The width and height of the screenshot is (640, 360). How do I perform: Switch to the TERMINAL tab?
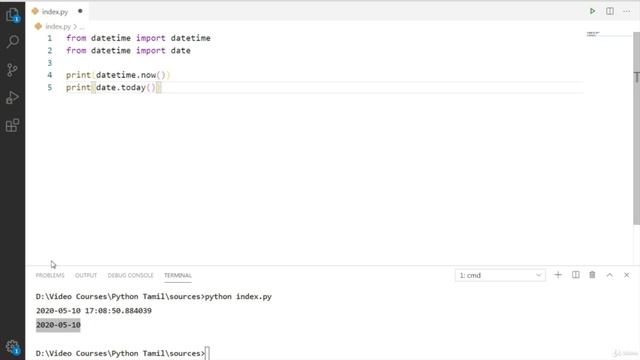coord(178,276)
